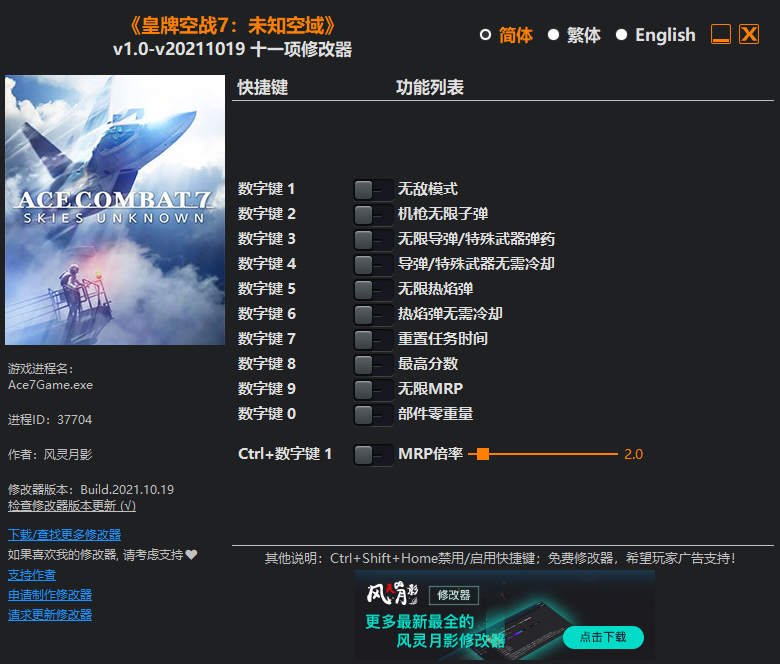Turn on 无限导弹/特殊武器弹药 toggle
The width and height of the screenshot is (780, 664).
(373, 239)
